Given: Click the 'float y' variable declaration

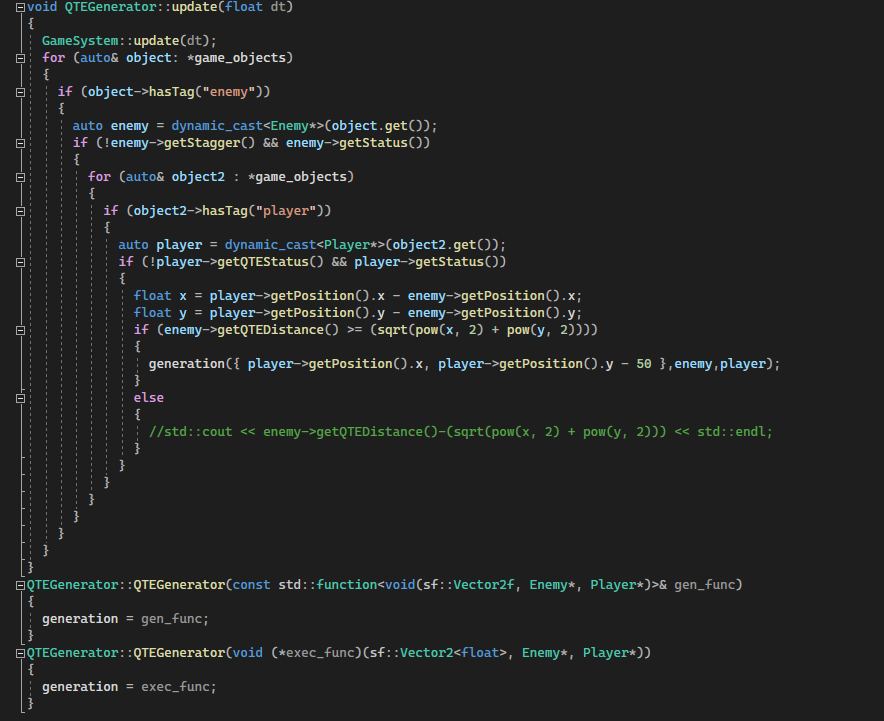Looking at the screenshot, I should click(160, 312).
